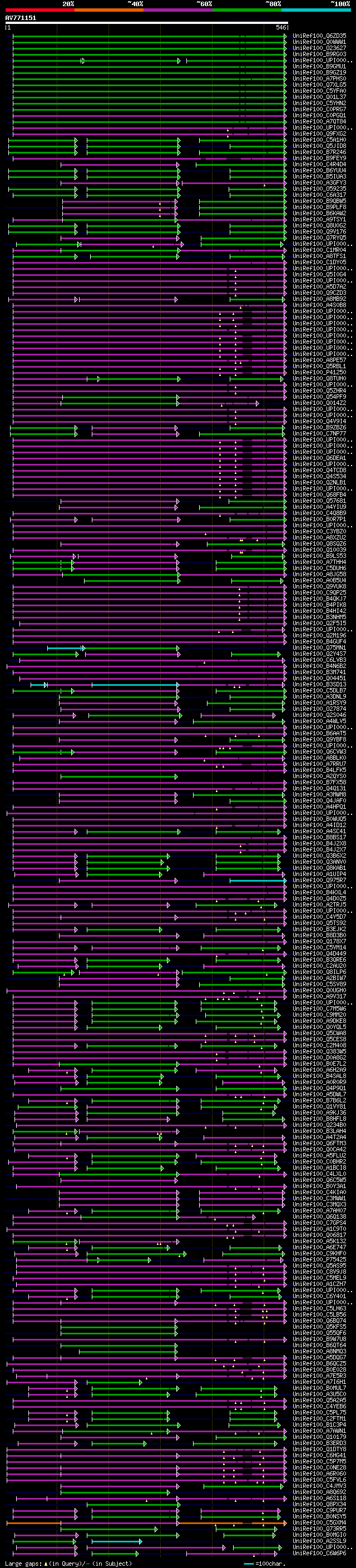The width and height of the screenshot is (356, 1568).
Task: Click label UniRef100_A7RRU7
Action: (x=319, y=764)
